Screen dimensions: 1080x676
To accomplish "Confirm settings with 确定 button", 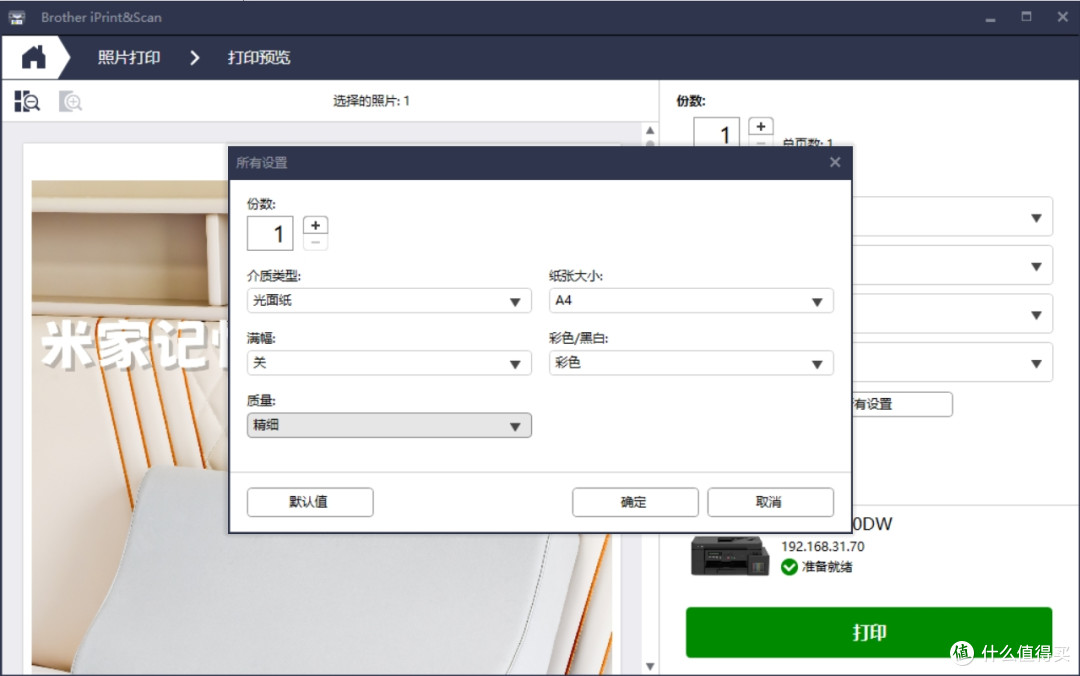I will (x=635, y=502).
